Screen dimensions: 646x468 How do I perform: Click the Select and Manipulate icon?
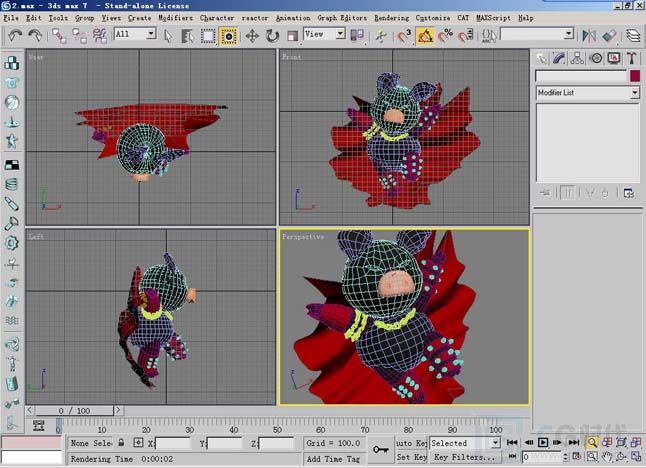coord(381,36)
